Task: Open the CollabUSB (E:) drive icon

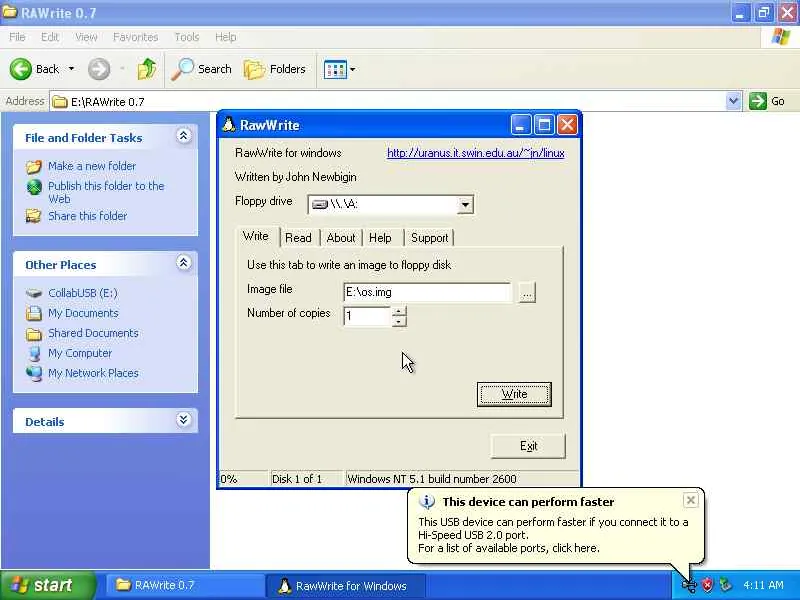Action: tap(34, 293)
